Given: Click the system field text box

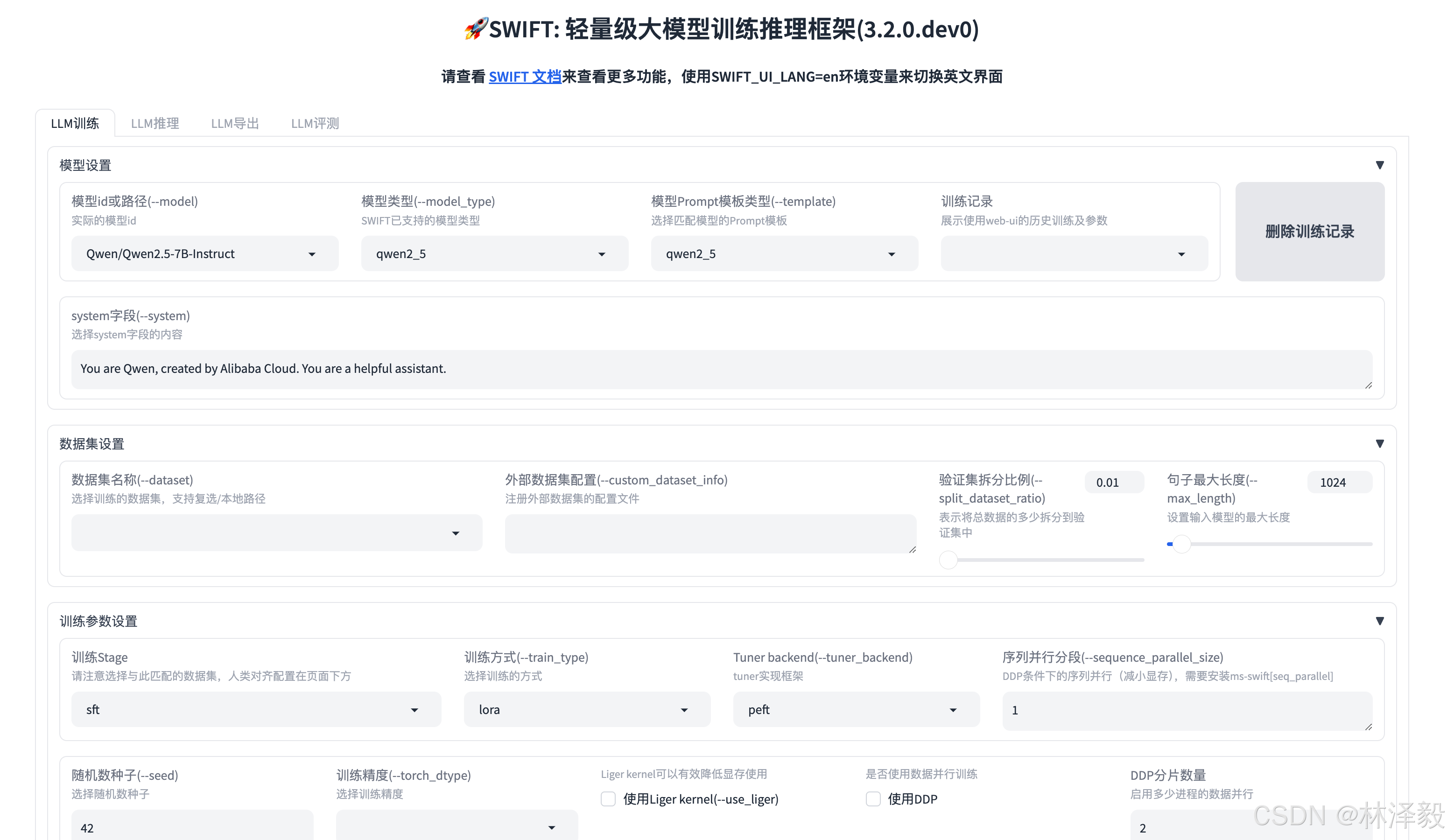Looking at the screenshot, I should coord(721,369).
